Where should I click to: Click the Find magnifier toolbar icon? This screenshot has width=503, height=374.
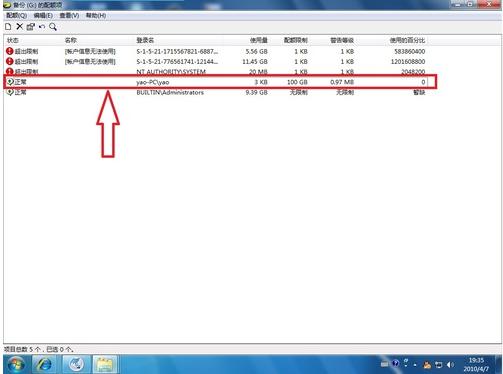coord(53,27)
